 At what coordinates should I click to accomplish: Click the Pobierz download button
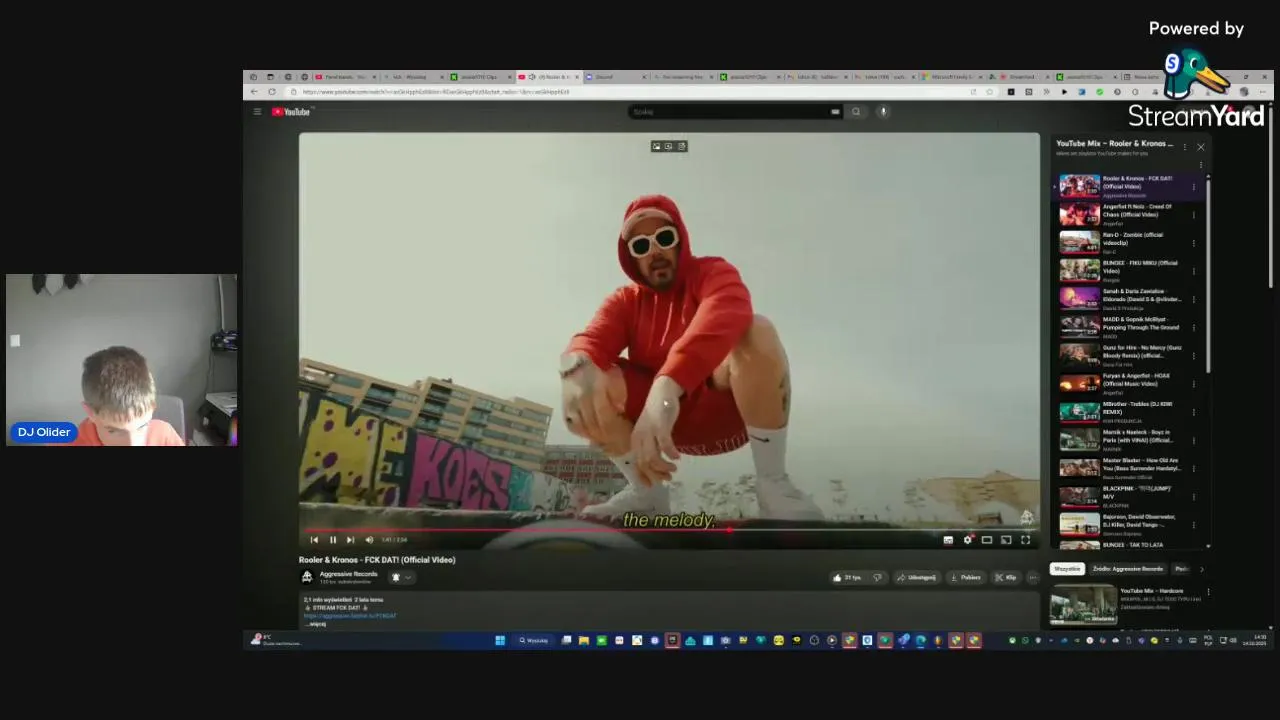tap(967, 577)
